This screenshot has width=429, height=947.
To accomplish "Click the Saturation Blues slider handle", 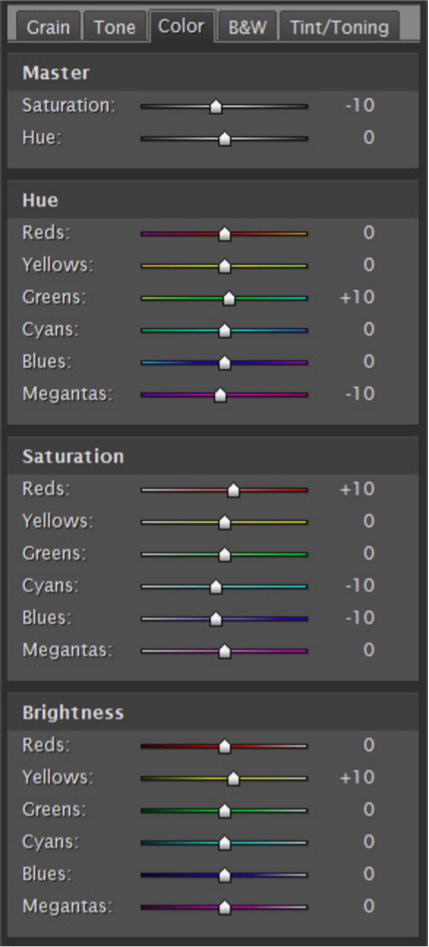I will (x=216, y=620).
